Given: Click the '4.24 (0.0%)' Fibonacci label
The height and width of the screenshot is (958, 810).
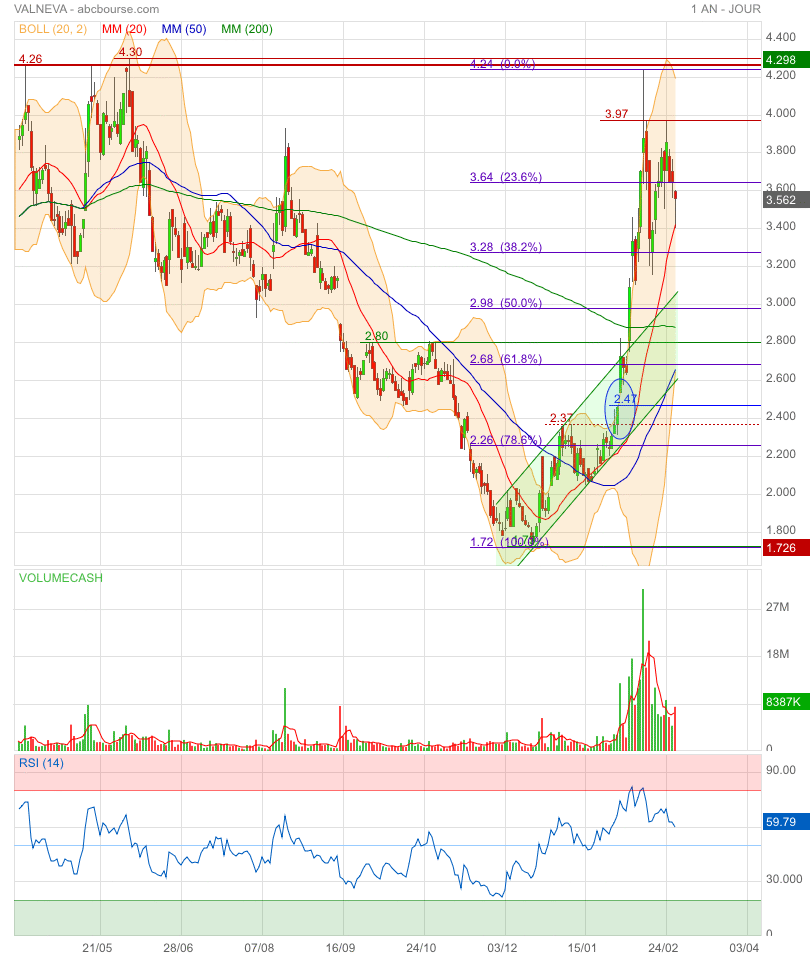Looking at the screenshot, I should point(503,64).
